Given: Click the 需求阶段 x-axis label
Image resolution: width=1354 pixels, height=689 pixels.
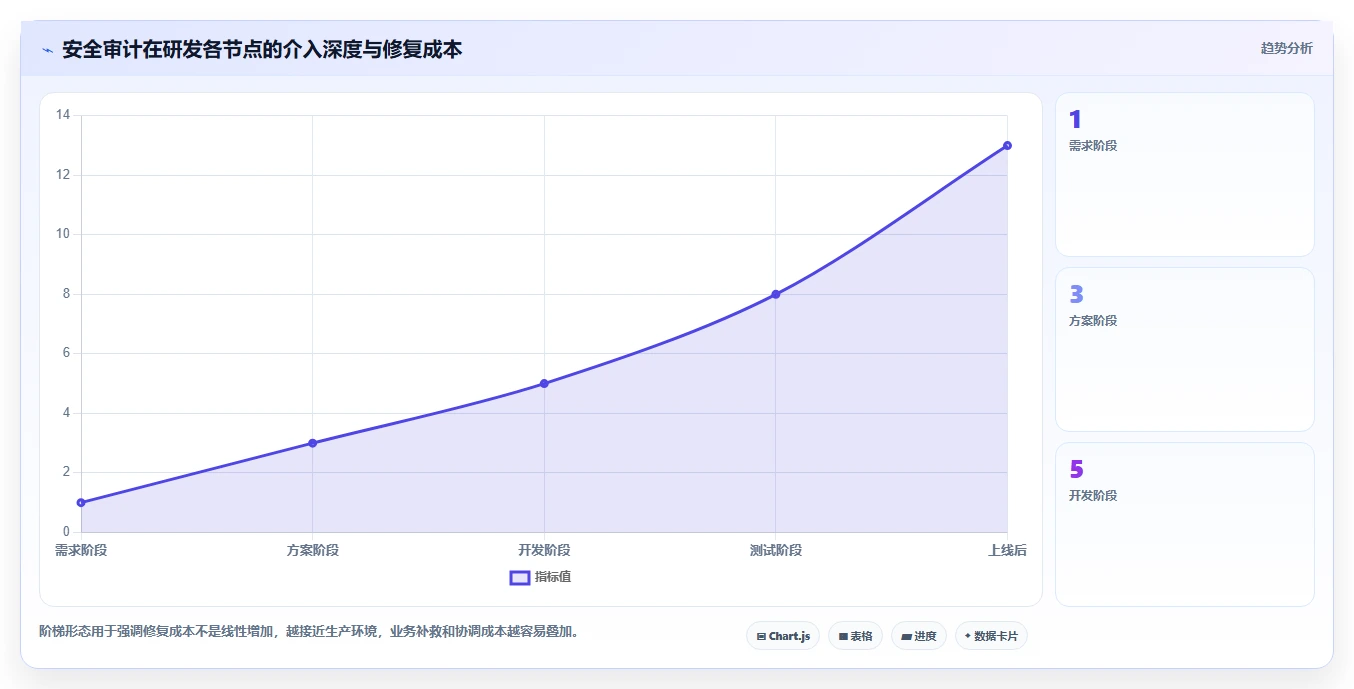Looking at the screenshot, I should [x=81, y=550].
